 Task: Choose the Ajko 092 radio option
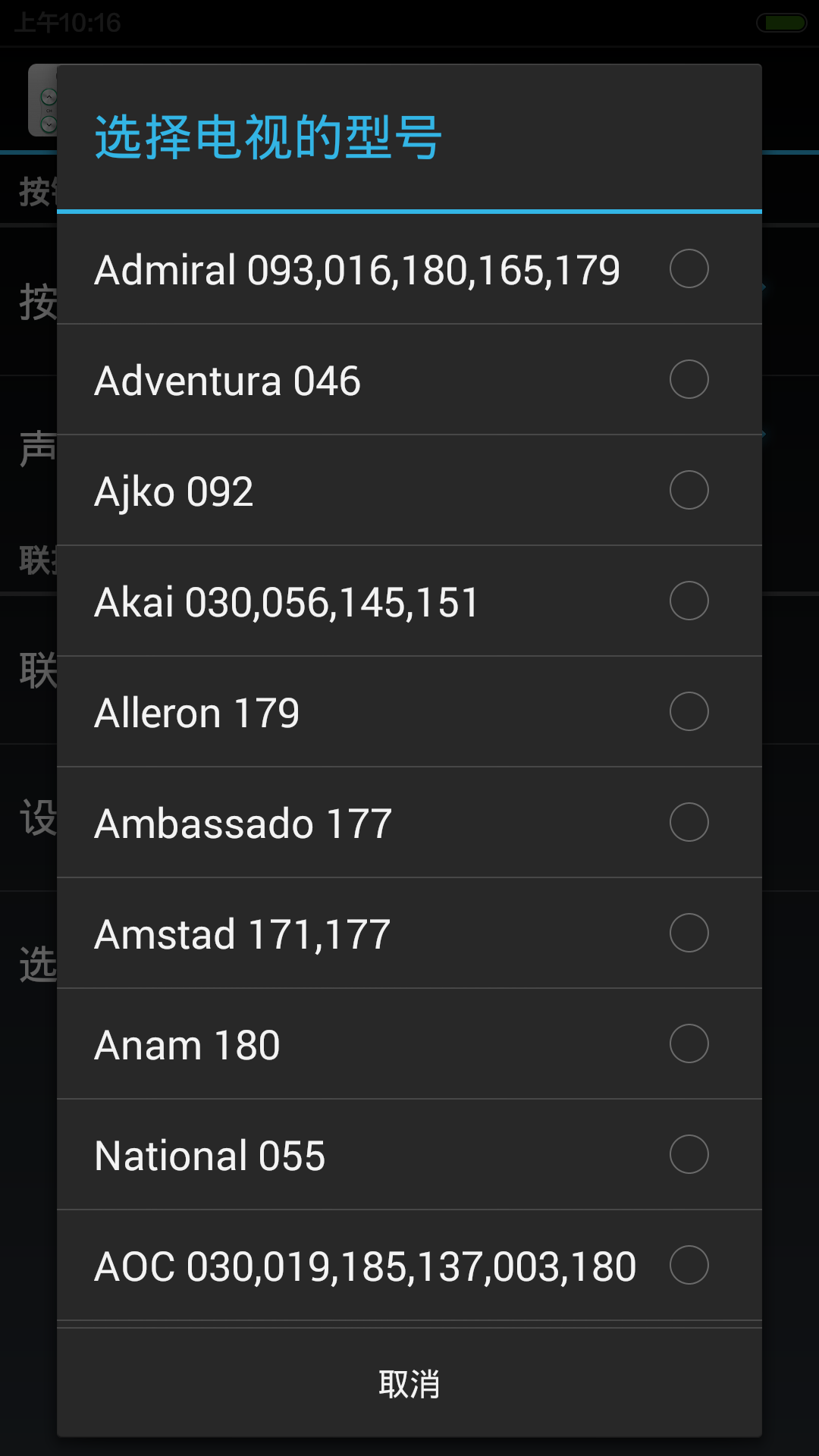point(689,490)
